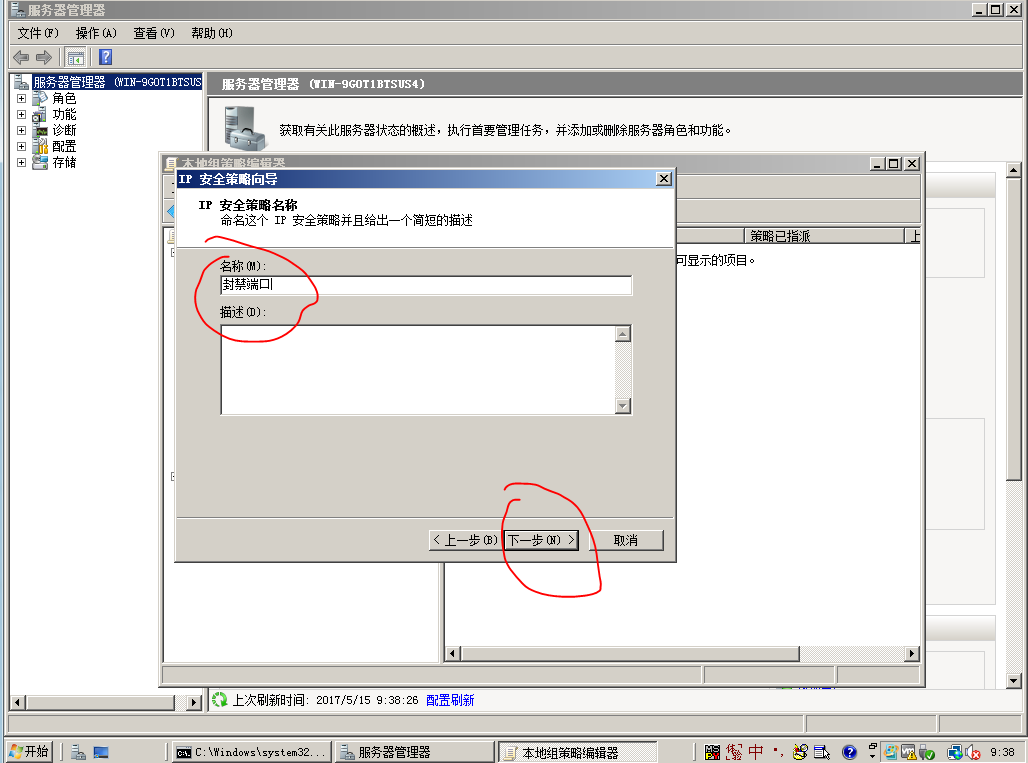The width and height of the screenshot is (1028, 763).
Task: Click the 名称 (Name) input field
Action: pos(426,286)
